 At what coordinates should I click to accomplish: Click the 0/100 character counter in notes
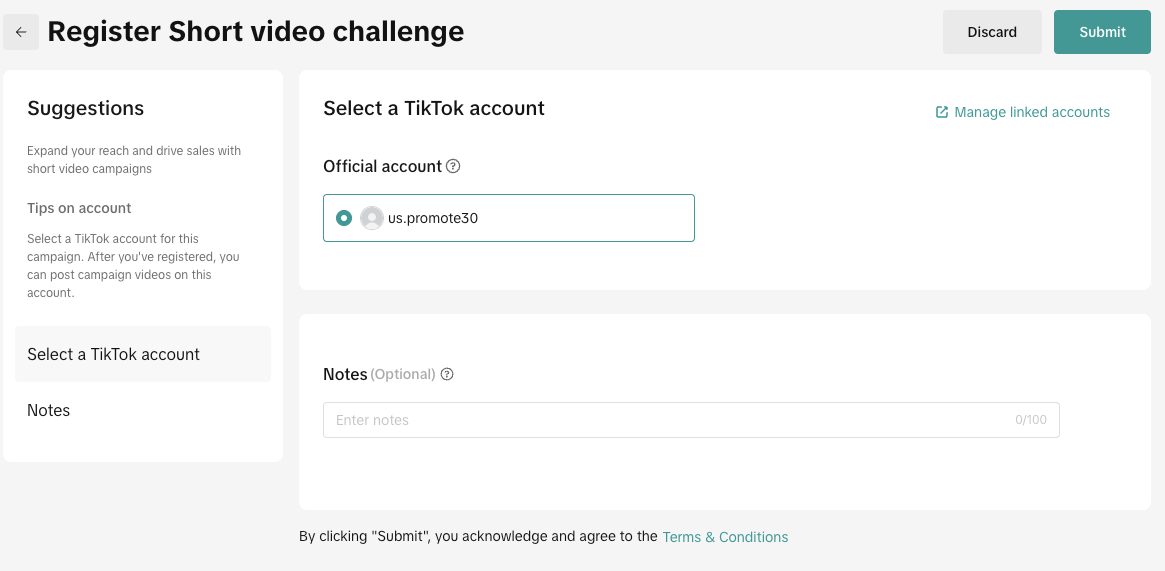[x=1030, y=420]
